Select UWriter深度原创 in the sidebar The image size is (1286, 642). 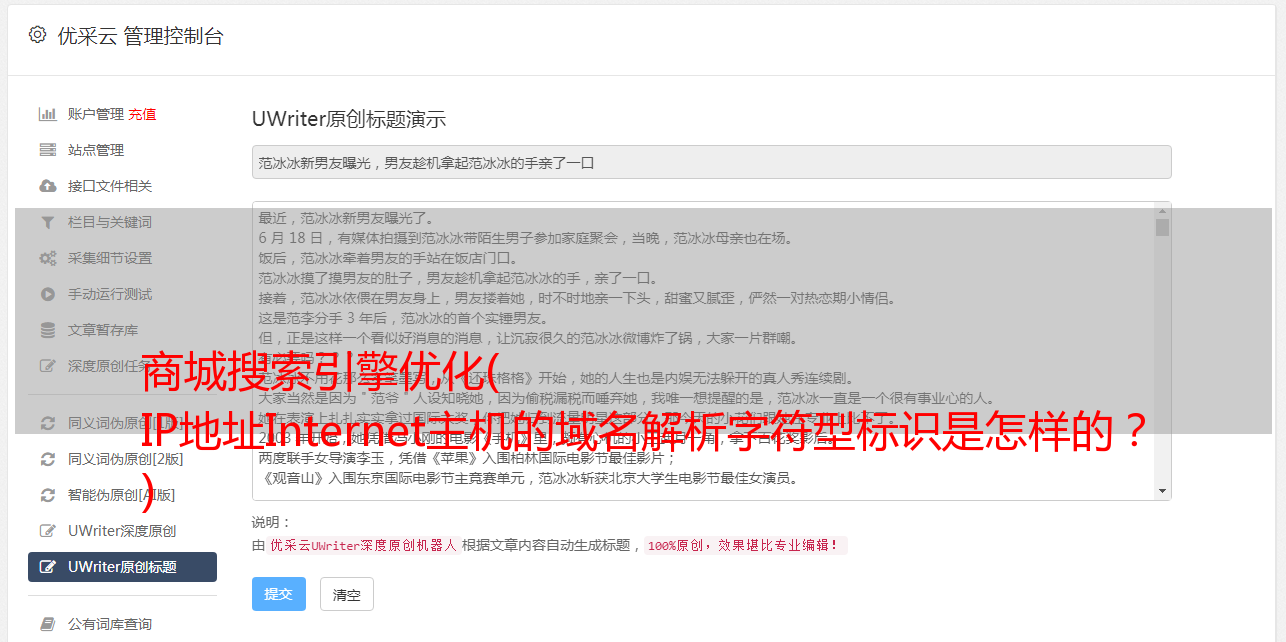[x=122, y=531]
